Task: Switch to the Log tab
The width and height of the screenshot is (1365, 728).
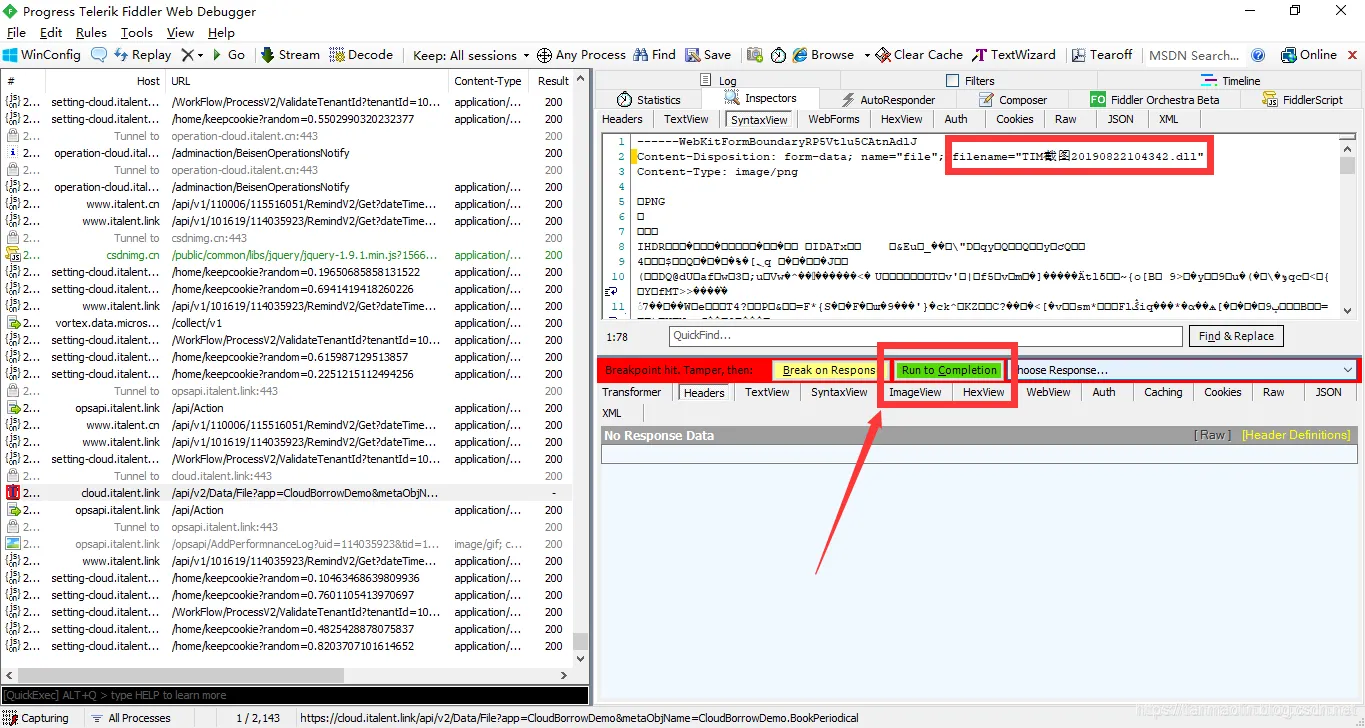Action: pyautogui.click(x=717, y=81)
